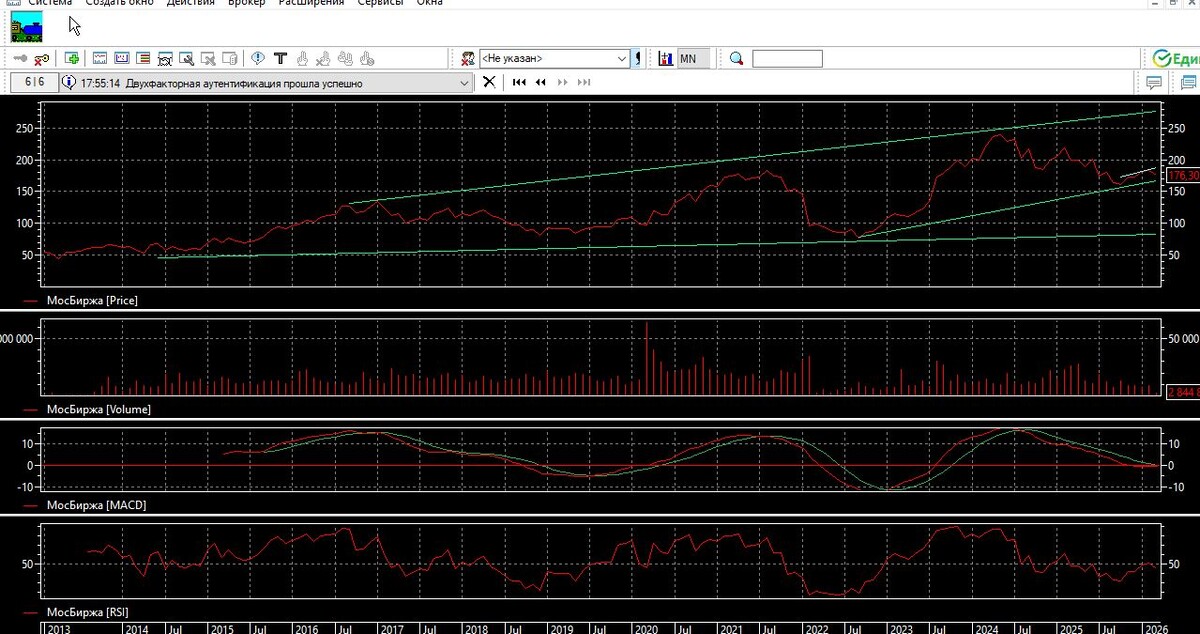Select the bold T text tool
The height and width of the screenshot is (634, 1200).
[x=280, y=59]
